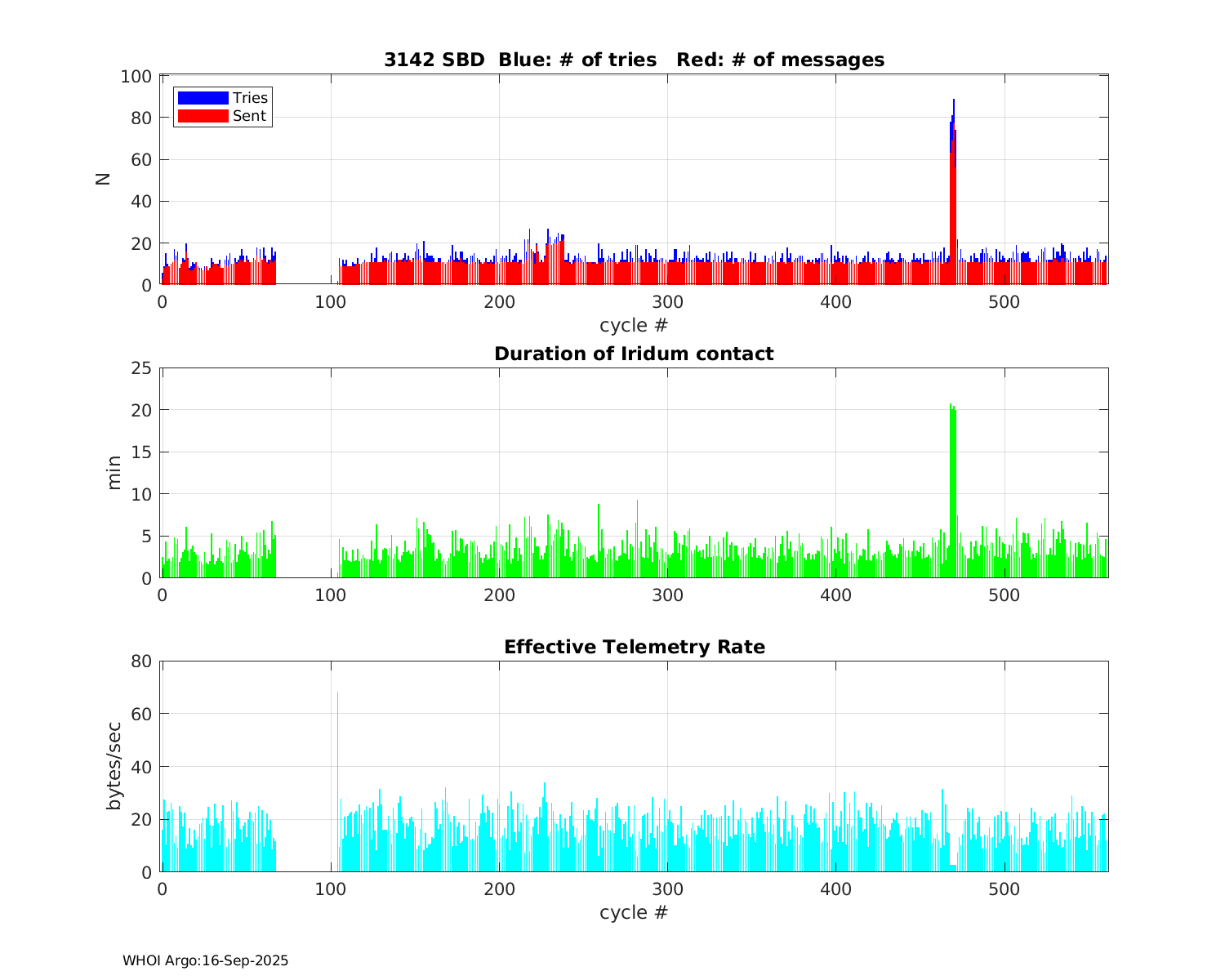This screenshot has width=1225, height=980.
Task: Select the "Tries" legend label text
Action: [x=250, y=98]
